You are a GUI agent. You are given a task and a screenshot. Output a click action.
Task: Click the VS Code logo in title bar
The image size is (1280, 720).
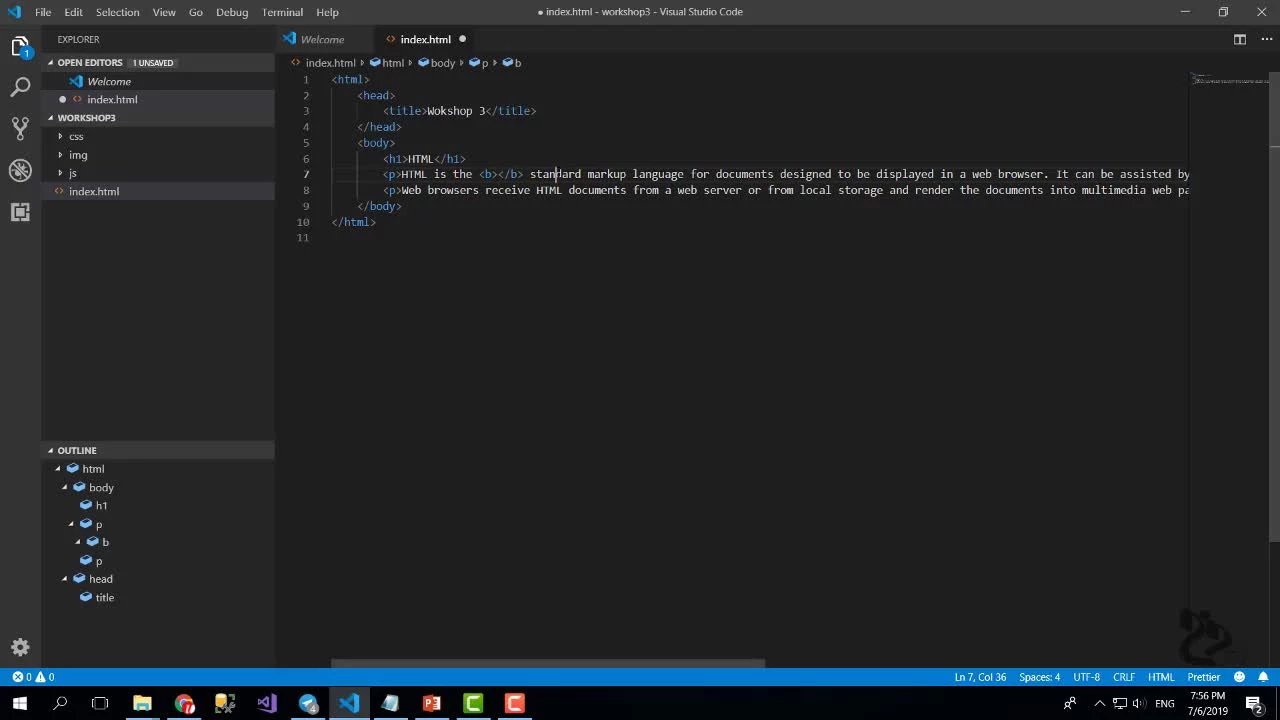point(14,12)
